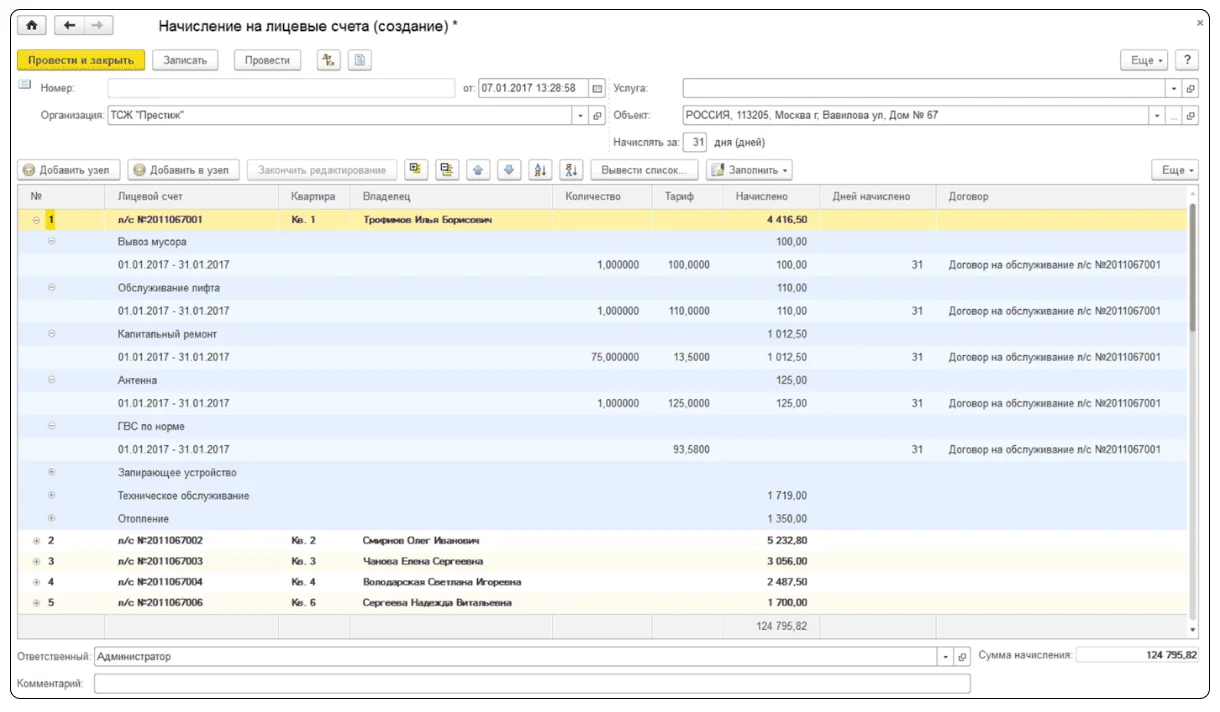
Task: Click the ellipsis selector in Объект field
Action: (x=1175, y=115)
